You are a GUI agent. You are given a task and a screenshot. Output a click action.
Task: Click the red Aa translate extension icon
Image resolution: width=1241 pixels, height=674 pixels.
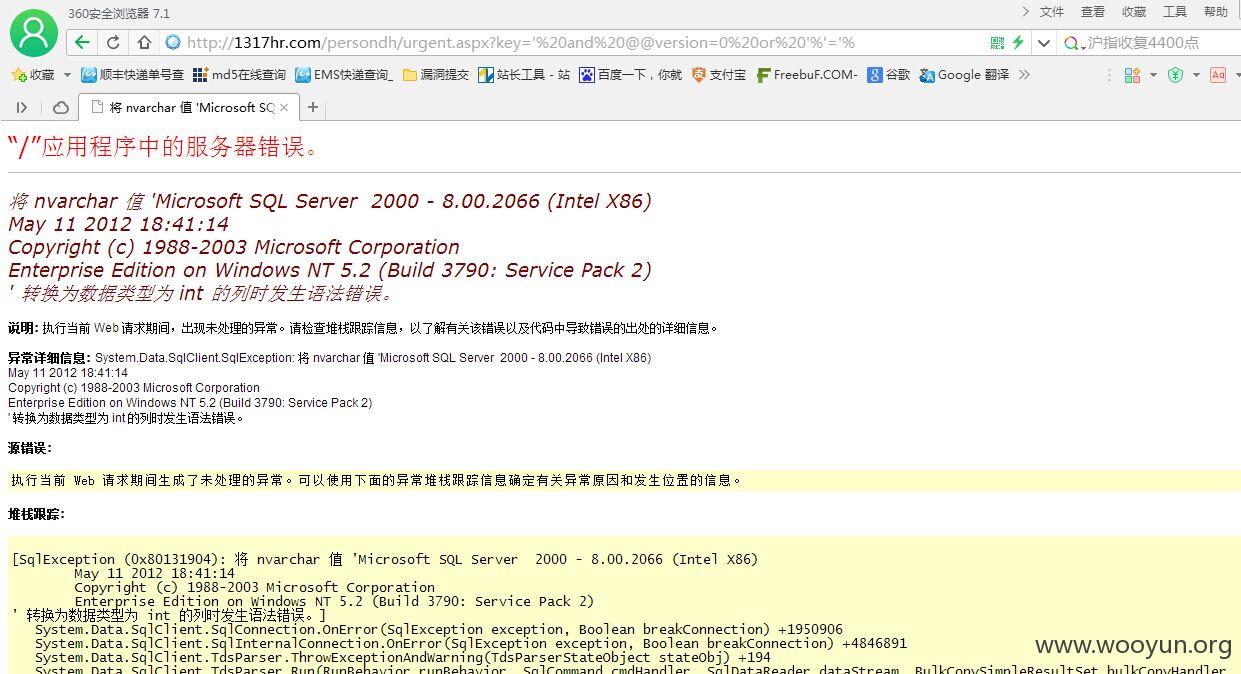click(x=1218, y=75)
